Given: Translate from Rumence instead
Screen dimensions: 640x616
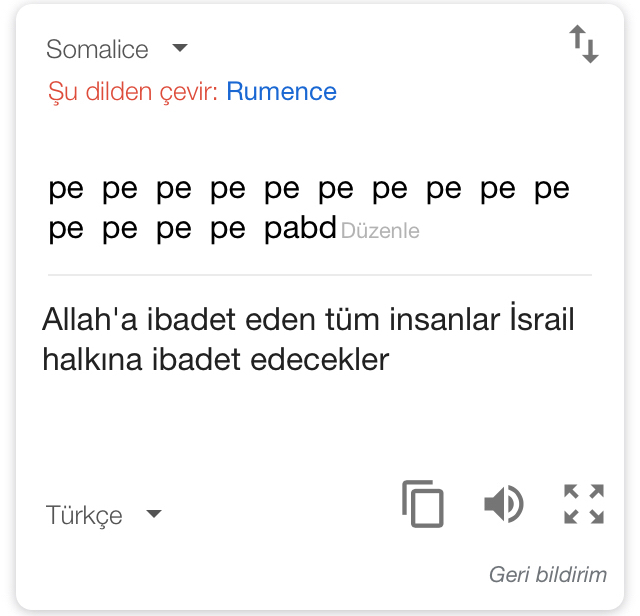Looking at the screenshot, I should coord(281,92).
